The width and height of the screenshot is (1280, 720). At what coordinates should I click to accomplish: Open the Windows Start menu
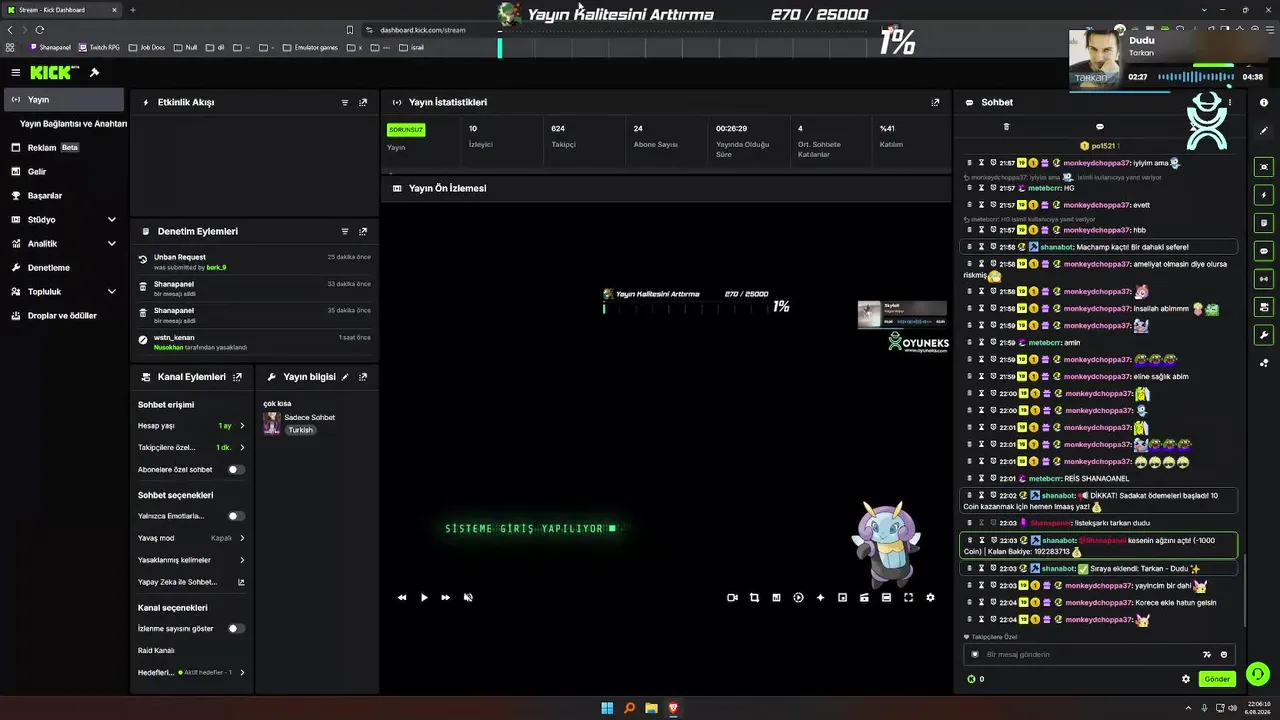click(x=607, y=708)
